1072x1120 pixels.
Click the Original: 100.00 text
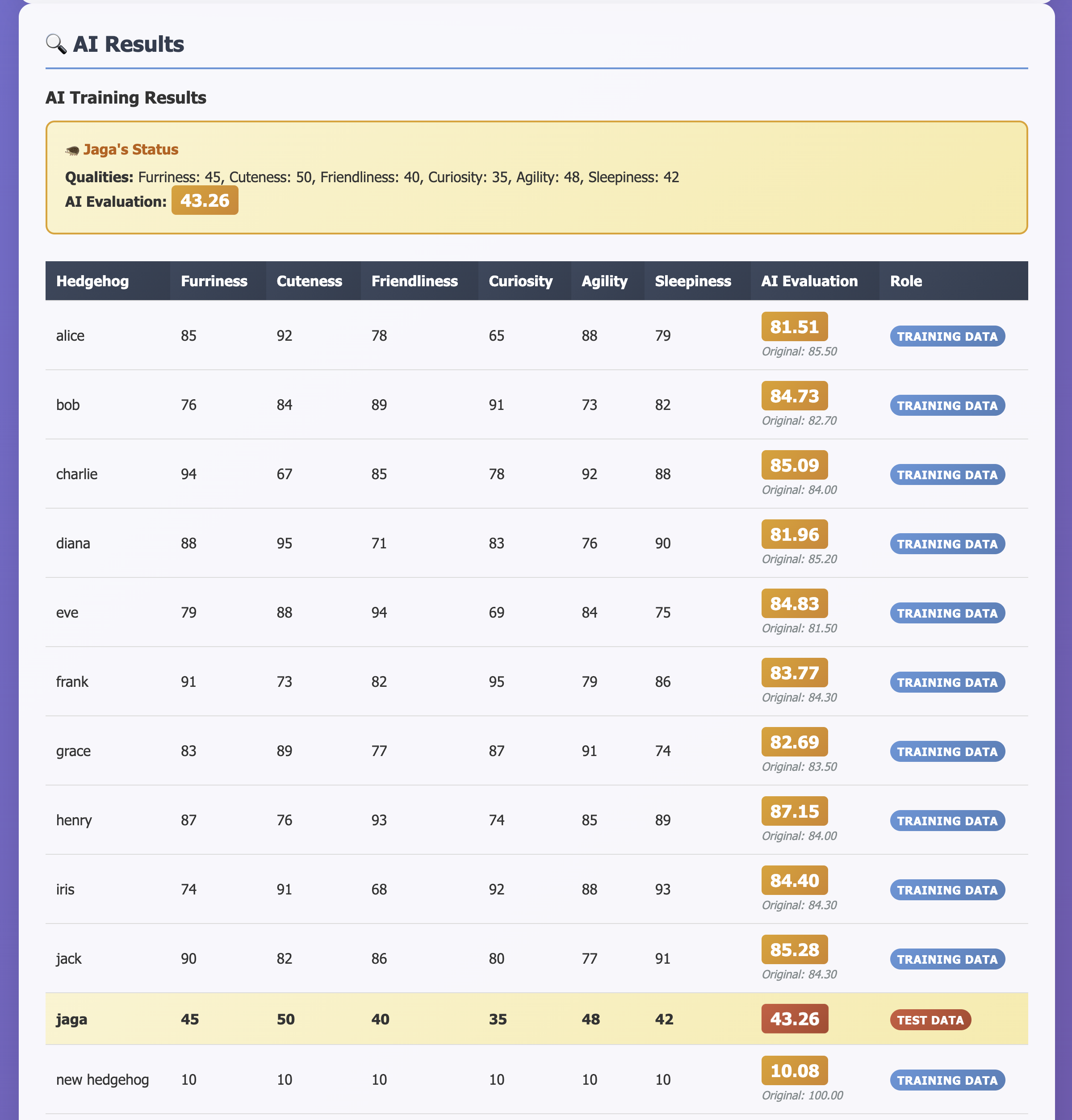pos(802,1095)
